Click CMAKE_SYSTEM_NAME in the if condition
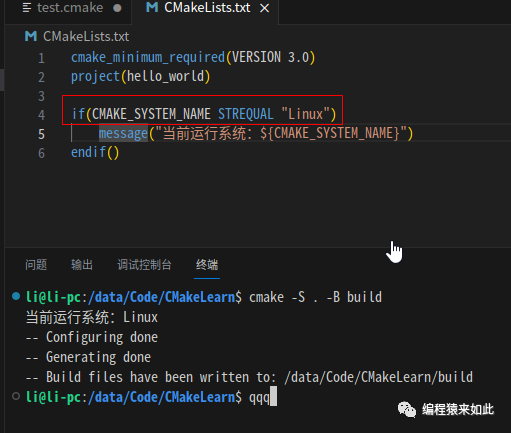The width and height of the screenshot is (511, 433). pyautogui.click(x=151, y=114)
